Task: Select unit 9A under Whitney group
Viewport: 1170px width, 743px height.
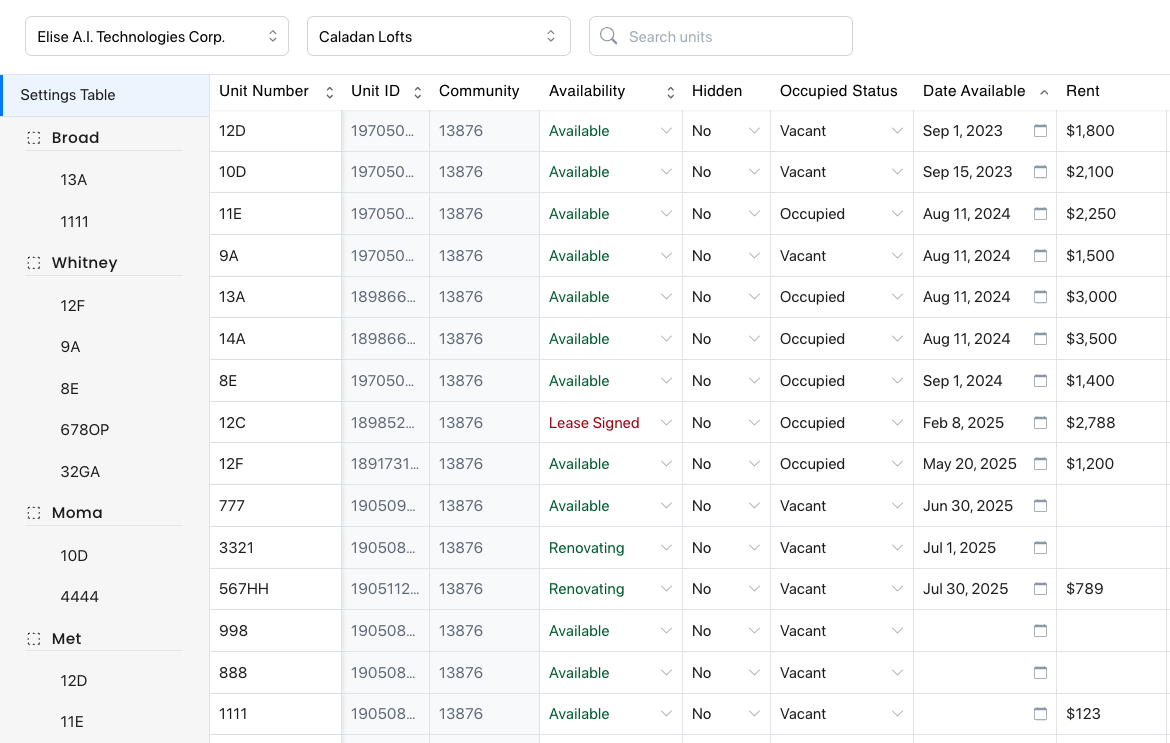Action: click(70, 347)
